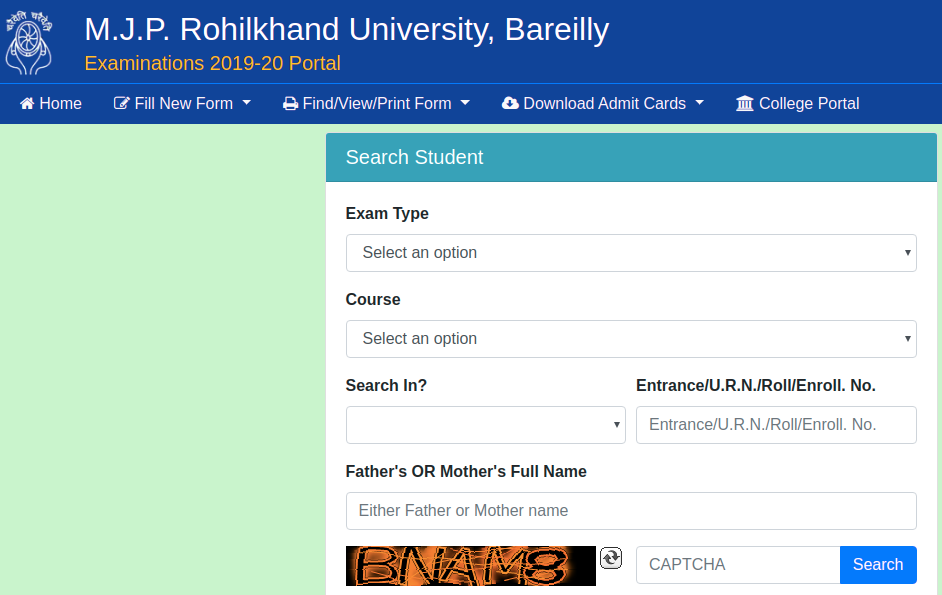Screen dimensions: 942x595
Task: Focus the Entrance/U.R.N./Roll/Enroll. No. field
Action: (776, 425)
